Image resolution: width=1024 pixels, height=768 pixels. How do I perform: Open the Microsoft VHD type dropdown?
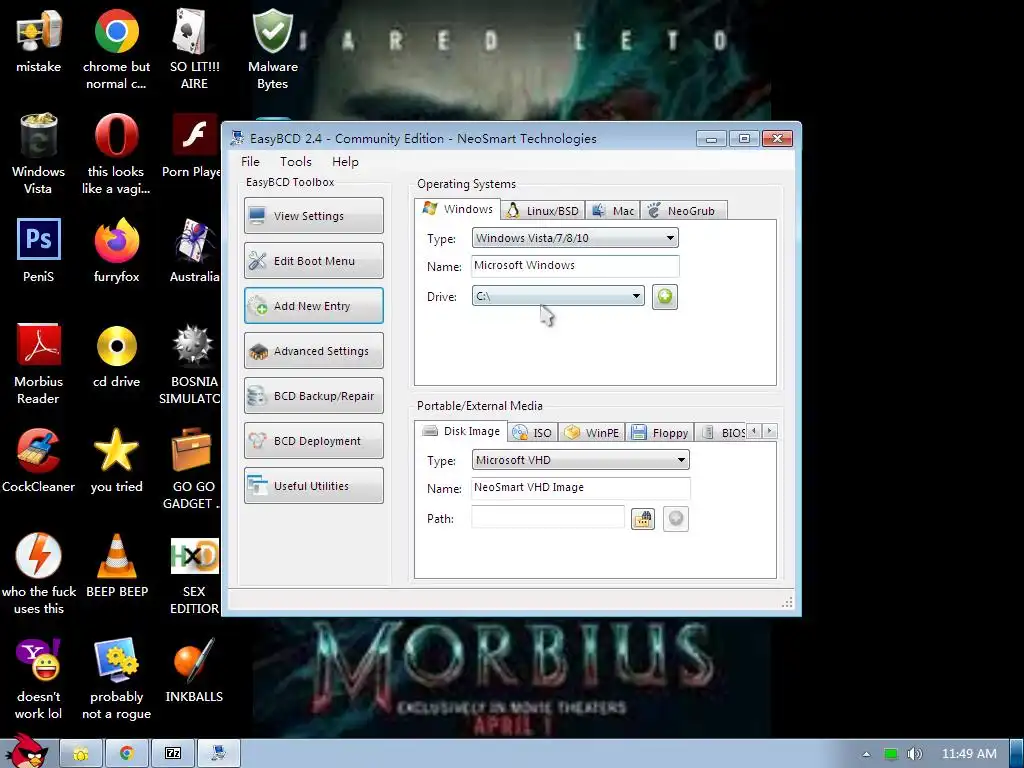pos(580,460)
